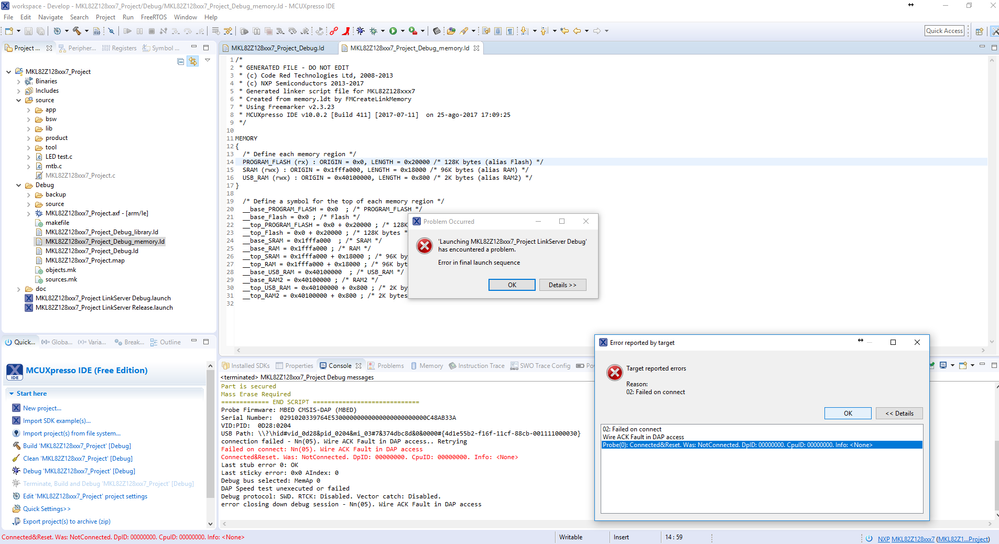This screenshot has height=544, width=999.
Task: Switch to Registers tab
Action: point(119,48)
